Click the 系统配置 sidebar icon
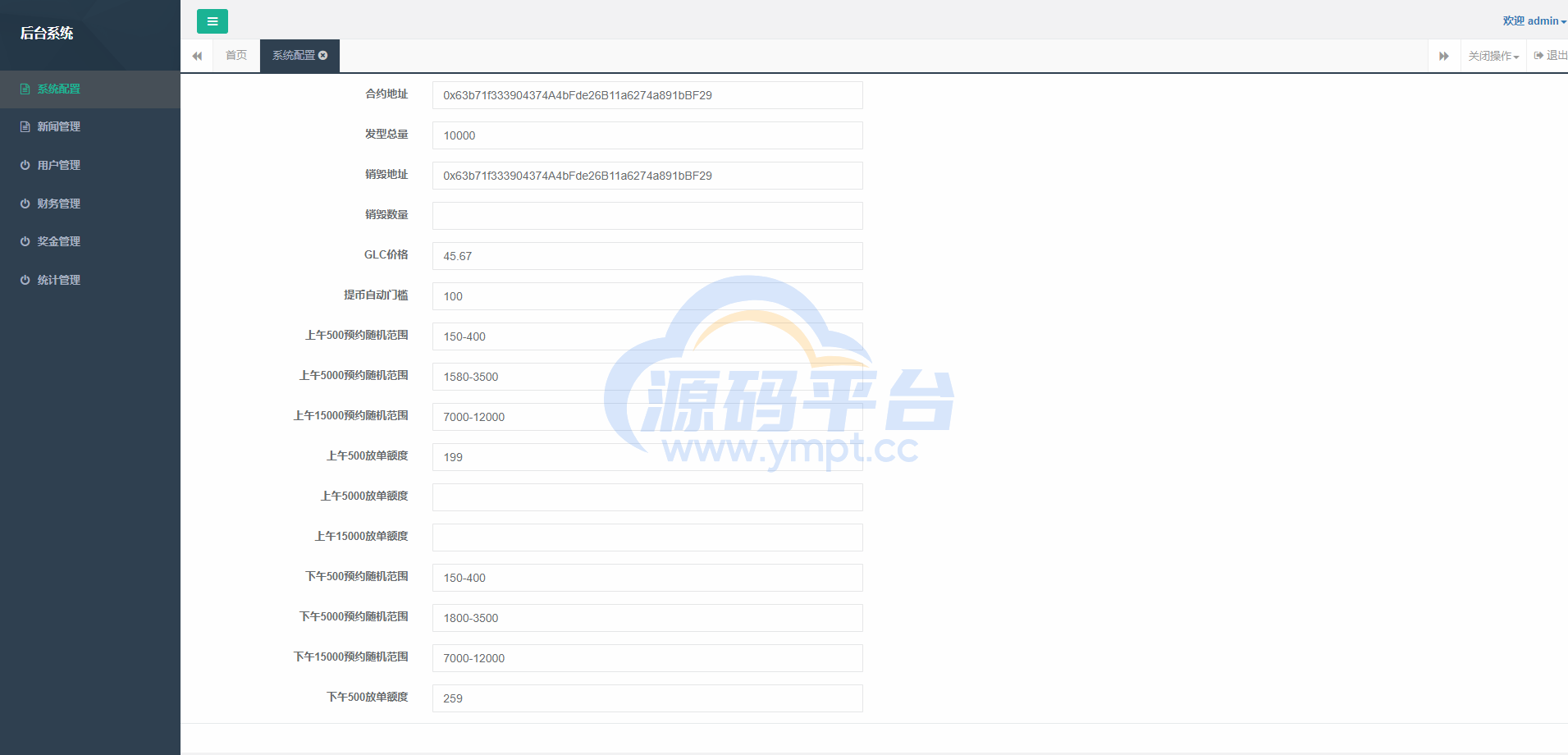This screenshot has width=1568, height=755. tap(25, 89)
